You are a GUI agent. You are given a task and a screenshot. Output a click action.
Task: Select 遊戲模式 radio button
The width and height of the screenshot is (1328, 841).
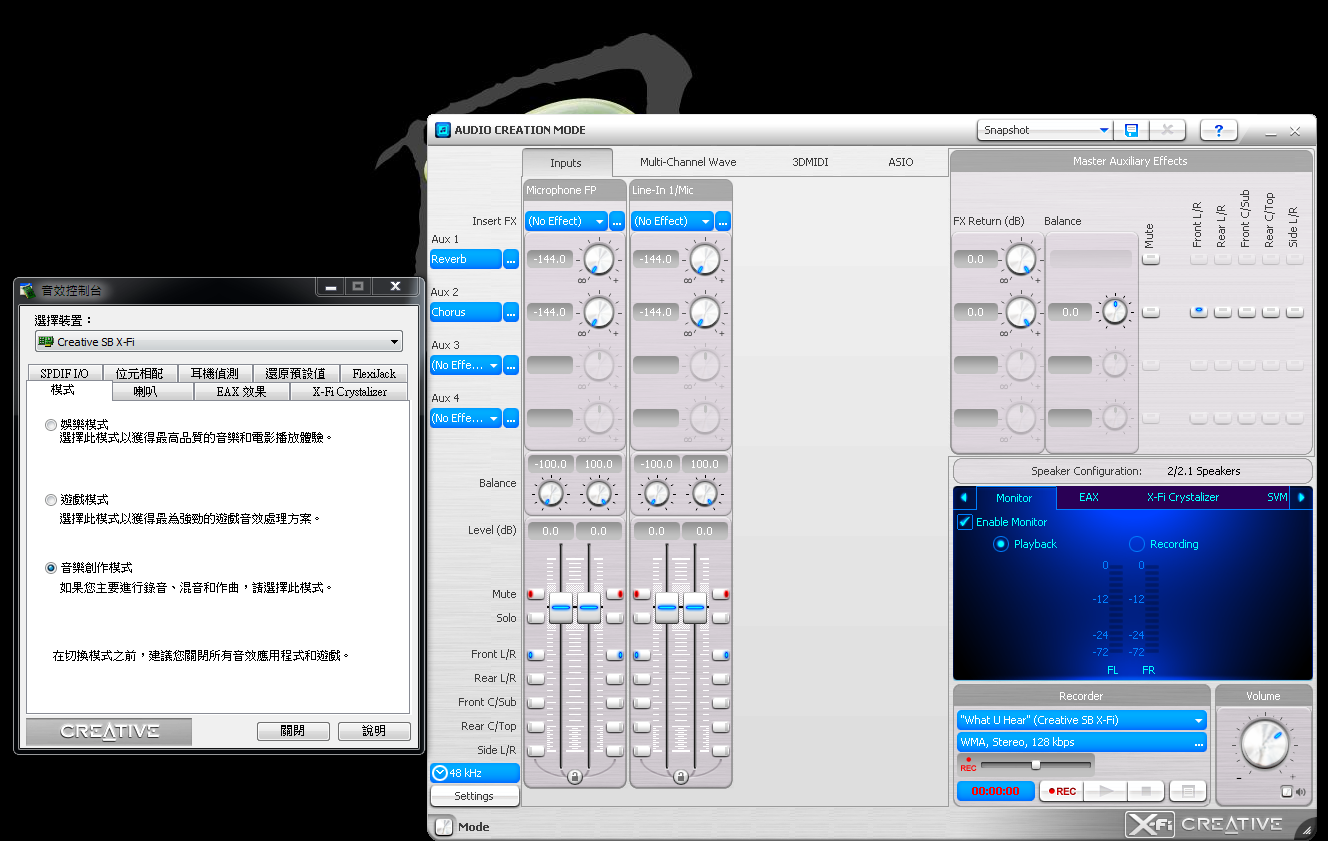click(51, 500)
